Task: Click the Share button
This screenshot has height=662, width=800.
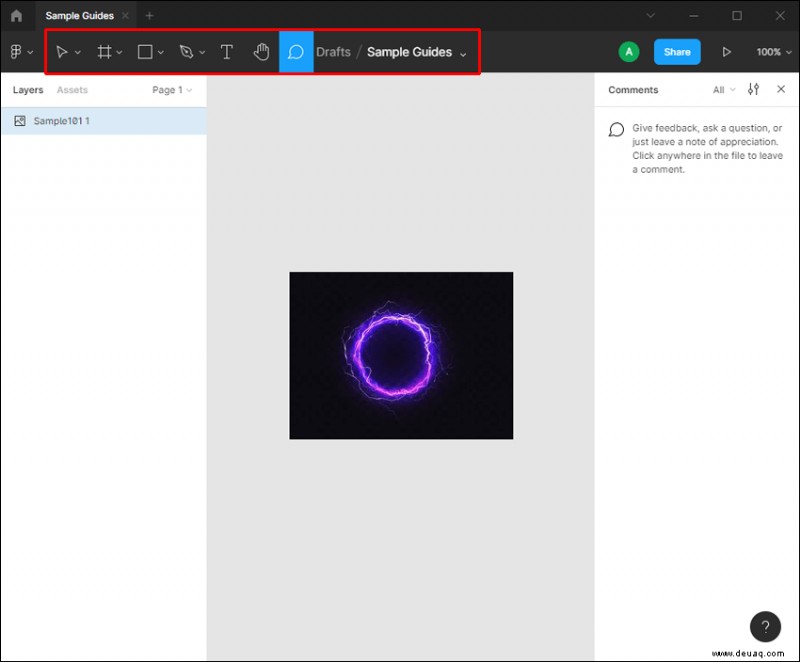Action: coord(677,51)
